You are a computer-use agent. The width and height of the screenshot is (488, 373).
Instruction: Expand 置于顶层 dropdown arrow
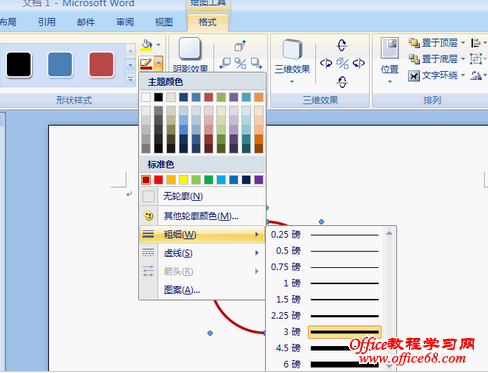[x=463, y=43]
